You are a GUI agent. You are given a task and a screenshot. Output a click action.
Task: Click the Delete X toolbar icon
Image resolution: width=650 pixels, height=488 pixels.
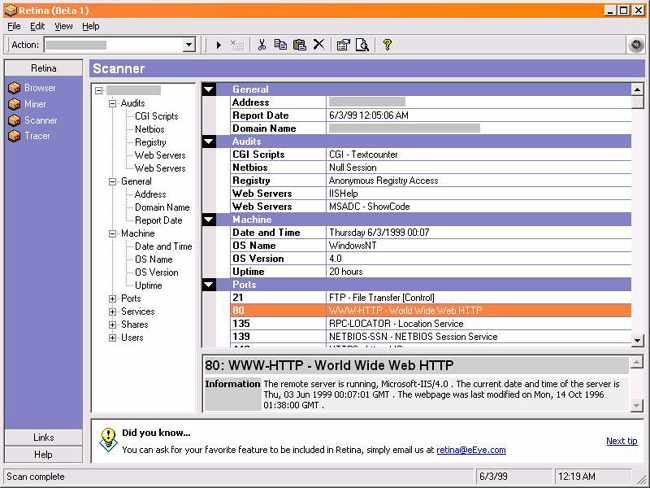coord(318,44)
